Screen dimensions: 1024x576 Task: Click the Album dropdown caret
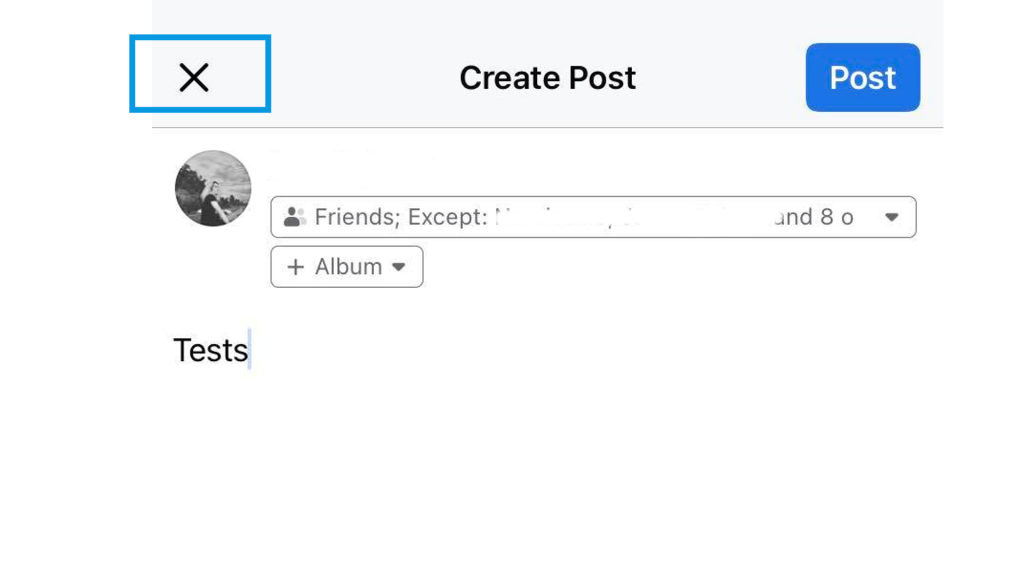point(398,266)
